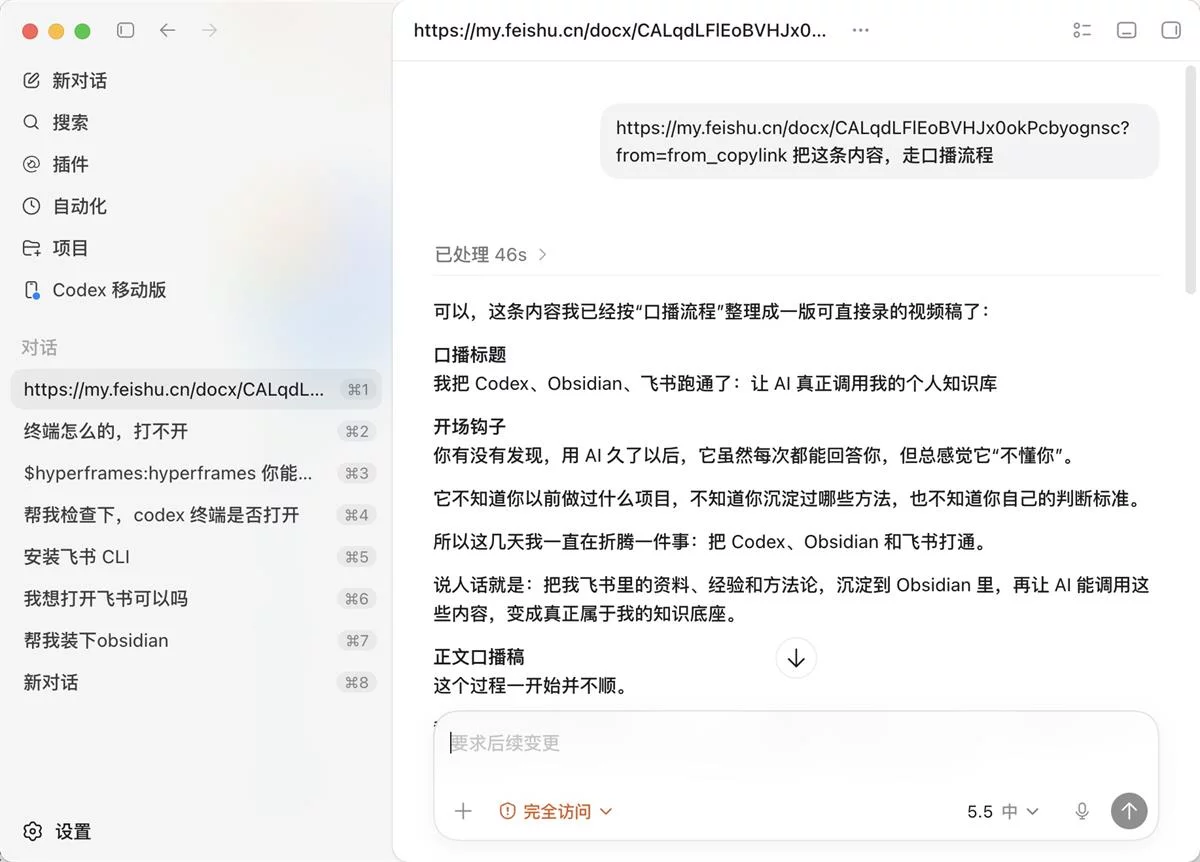Add attachment with the plus icon
1200x862 pixels.
coord(463,811)
